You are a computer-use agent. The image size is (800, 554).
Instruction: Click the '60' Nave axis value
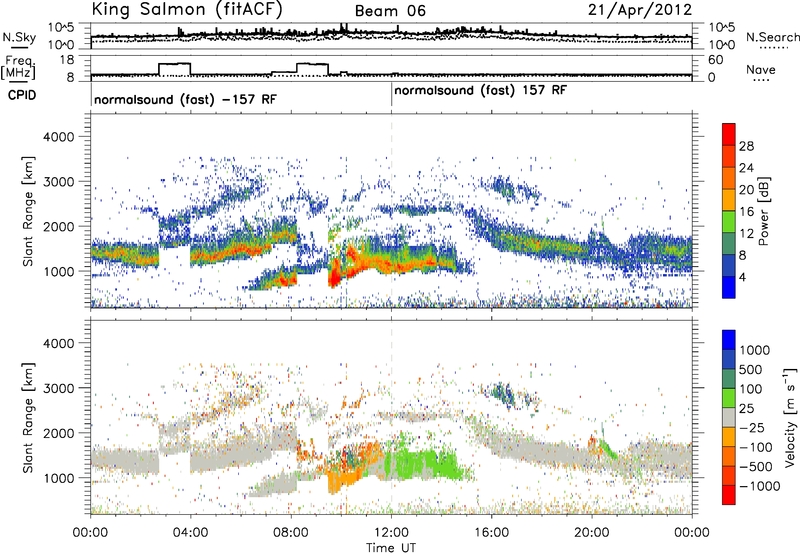(715, 60)
